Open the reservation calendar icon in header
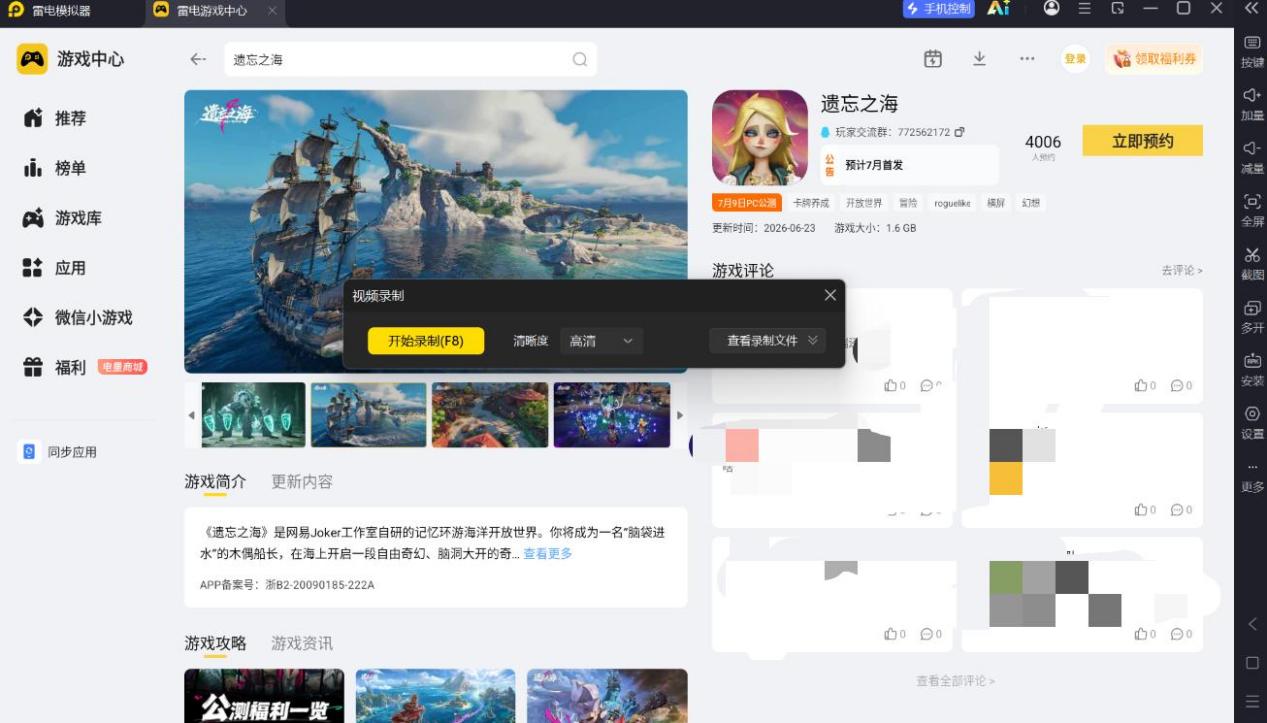Screen dimensions: 1267x723 click(x=933, y=59)
